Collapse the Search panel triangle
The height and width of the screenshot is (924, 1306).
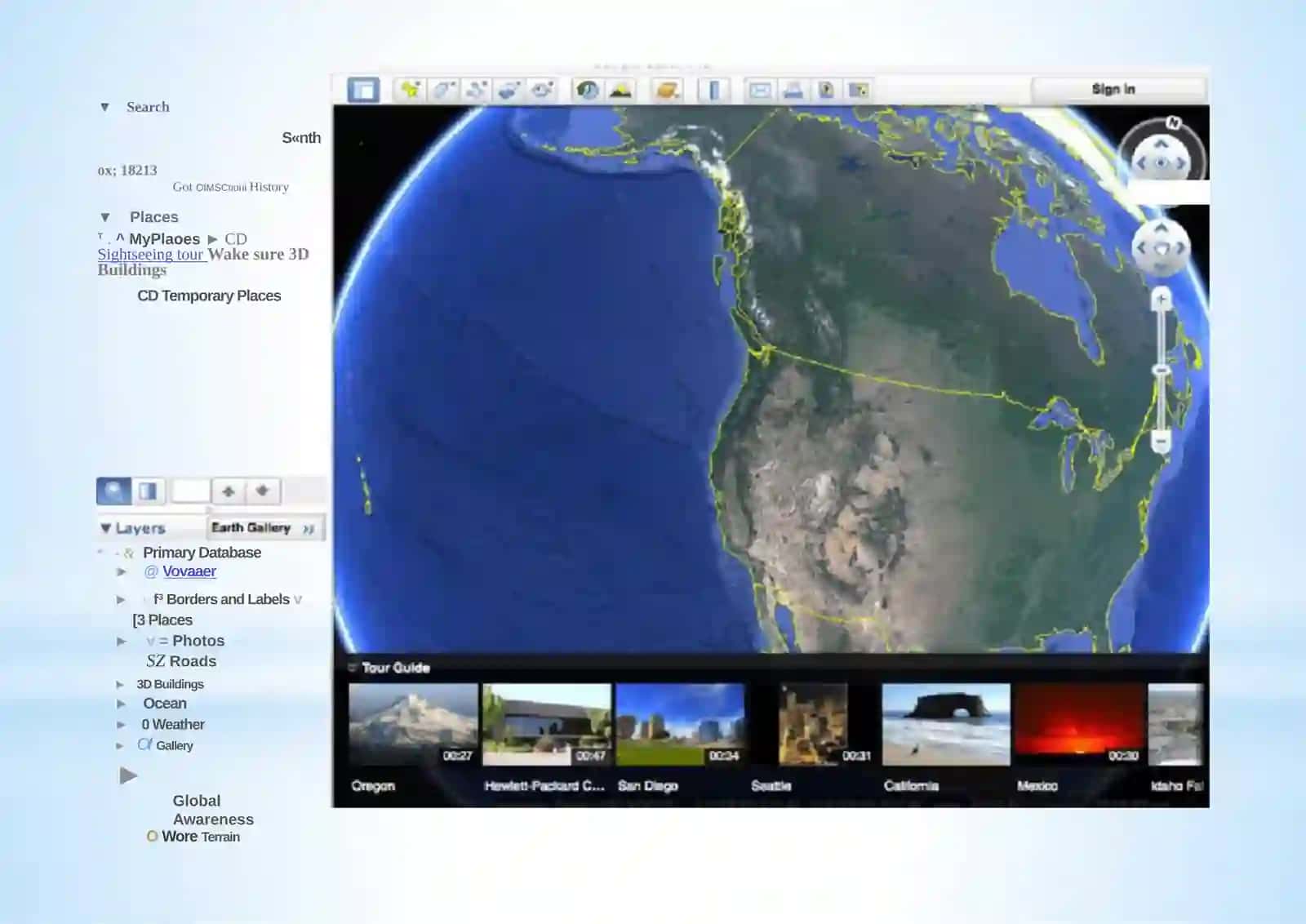click(104, 107)
